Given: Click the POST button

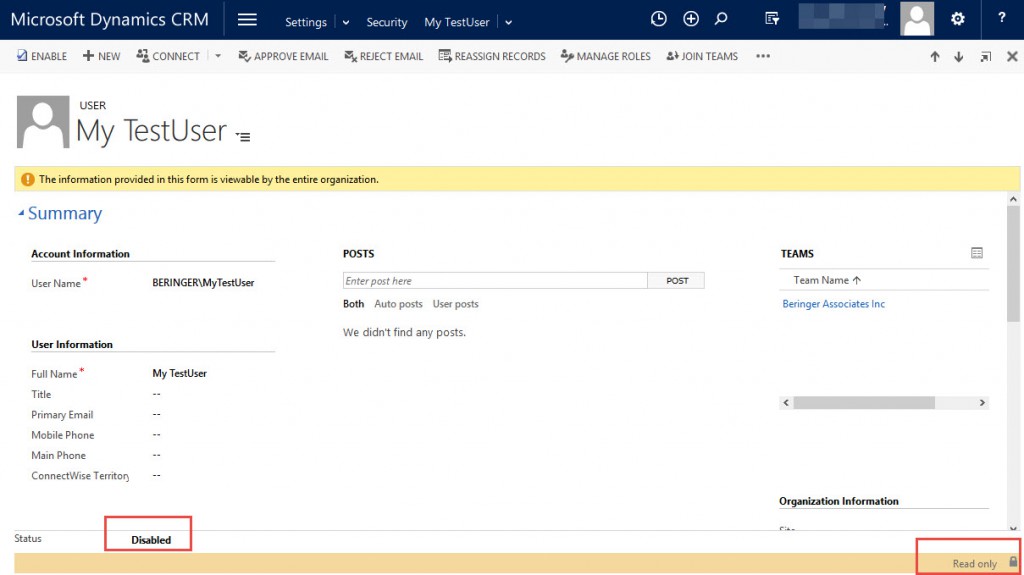Looking at the screenshot, I should click(x=677, y=281).
